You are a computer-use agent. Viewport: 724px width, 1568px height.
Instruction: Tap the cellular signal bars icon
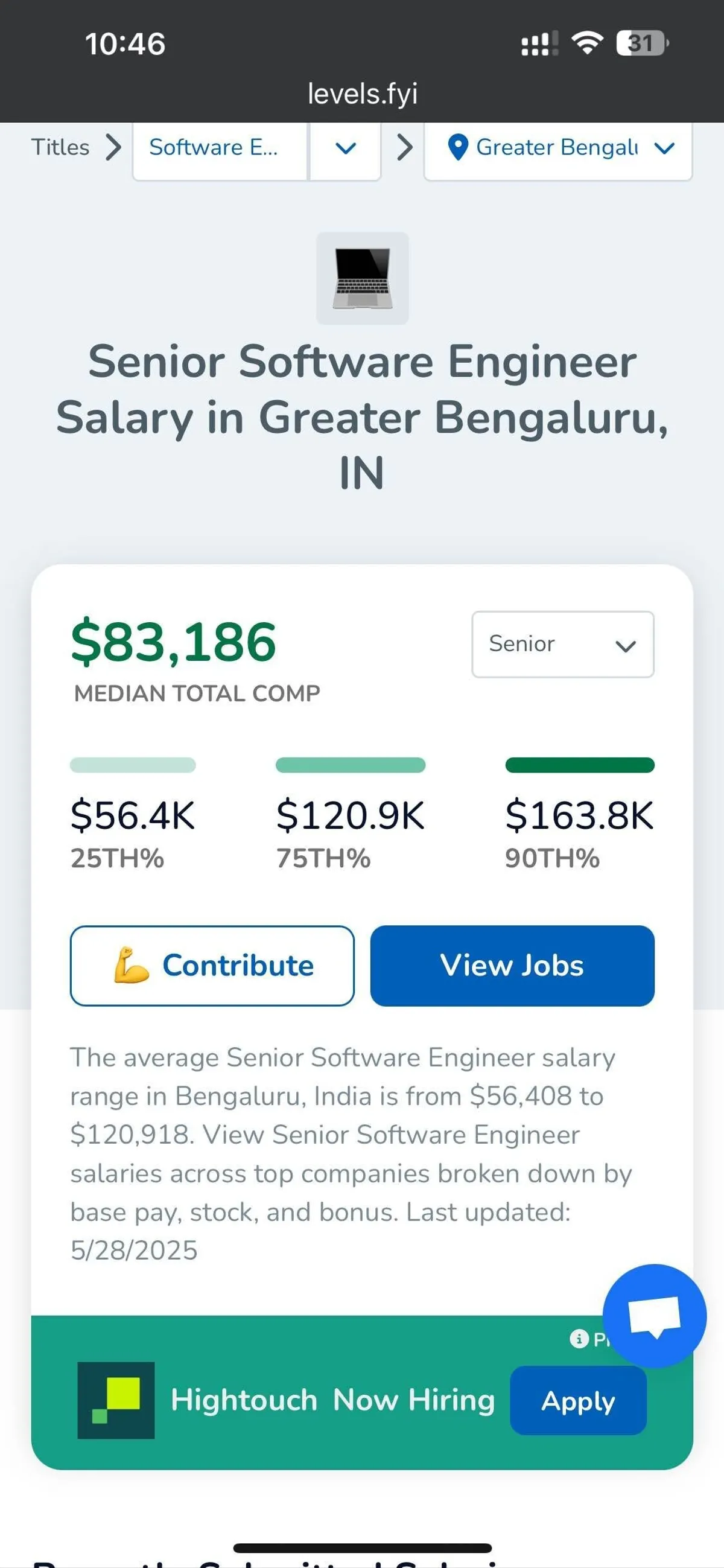[539, 44]
